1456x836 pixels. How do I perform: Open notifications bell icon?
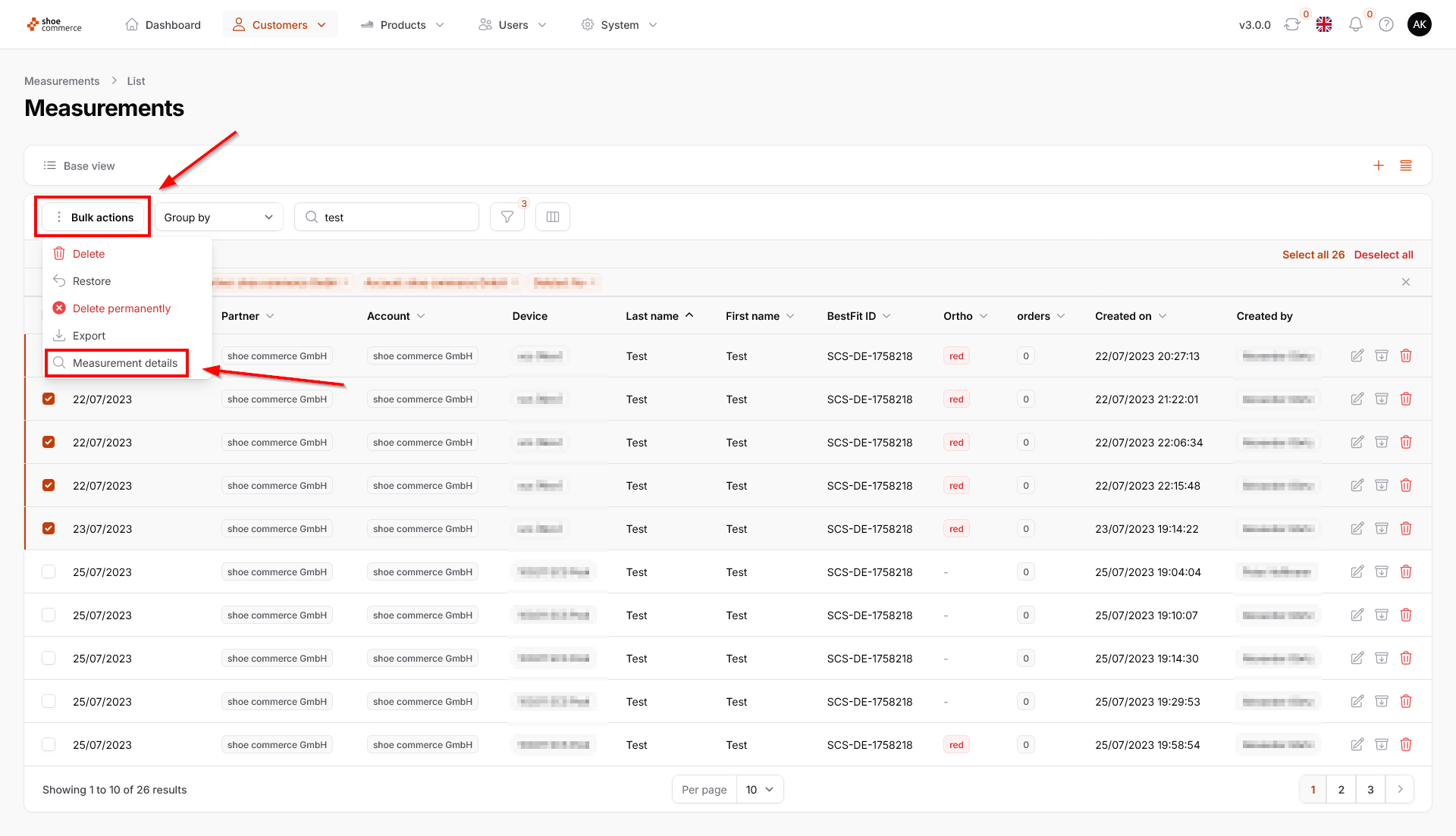coord(1355,24)
